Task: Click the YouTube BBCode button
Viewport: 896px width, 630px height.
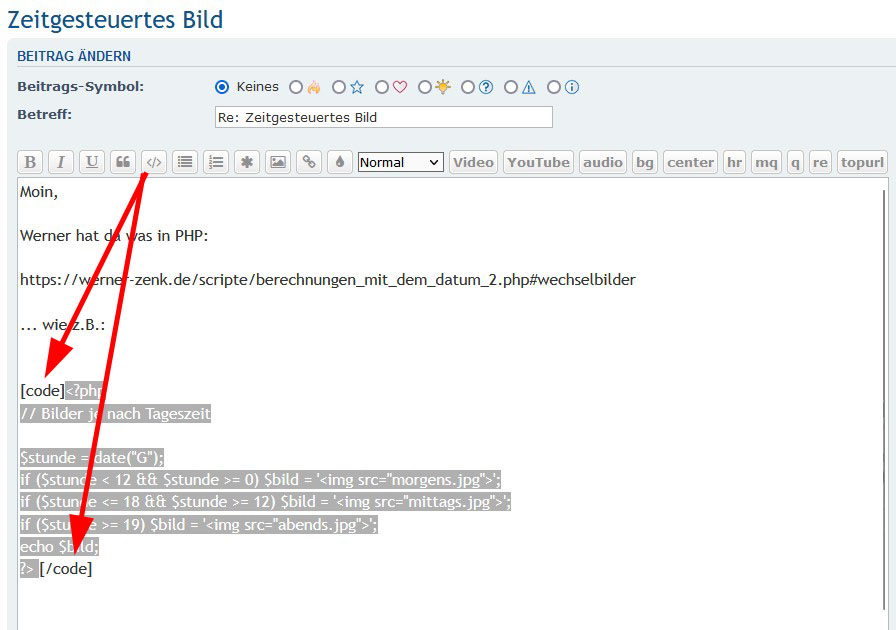Action: [538, 162]
